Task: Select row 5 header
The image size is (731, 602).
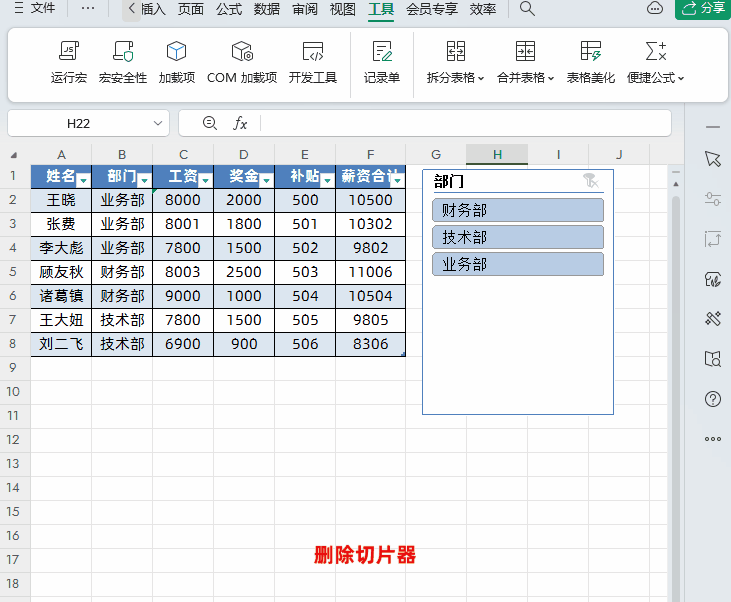Action: tap(13, 272)
